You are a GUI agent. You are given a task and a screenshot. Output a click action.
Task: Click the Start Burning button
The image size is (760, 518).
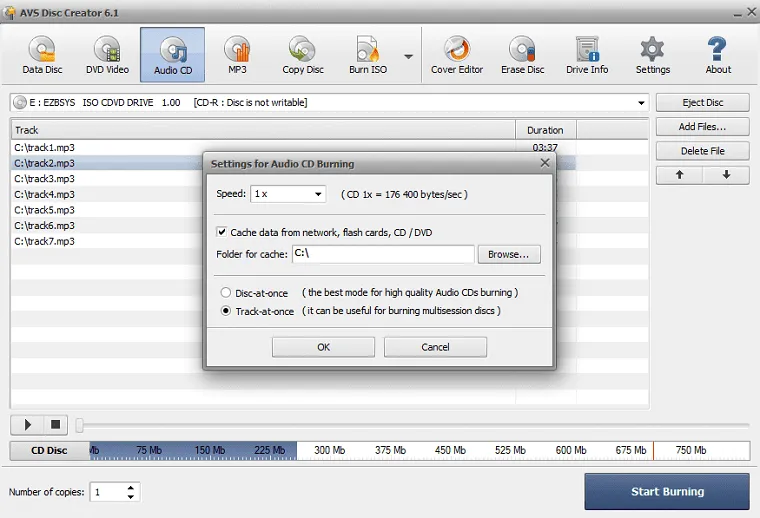[x=667, y=491]
